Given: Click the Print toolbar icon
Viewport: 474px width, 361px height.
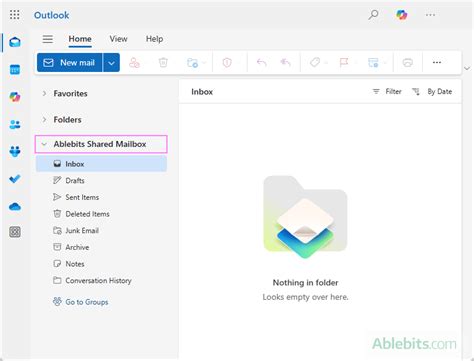Looking at the screenshot, I should point(408,62).
